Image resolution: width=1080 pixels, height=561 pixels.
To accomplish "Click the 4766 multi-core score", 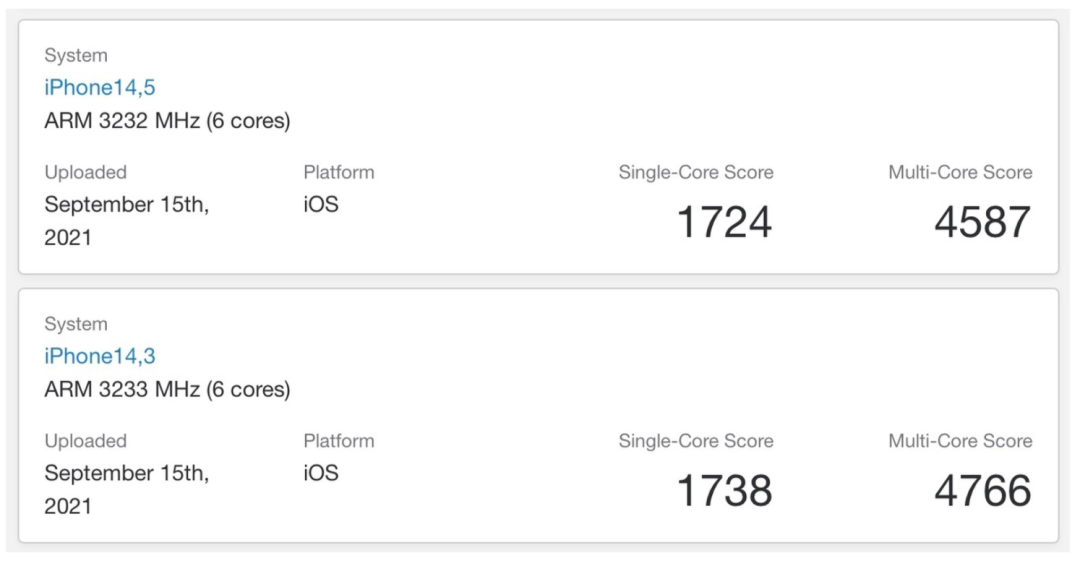I will click(982, 491).
